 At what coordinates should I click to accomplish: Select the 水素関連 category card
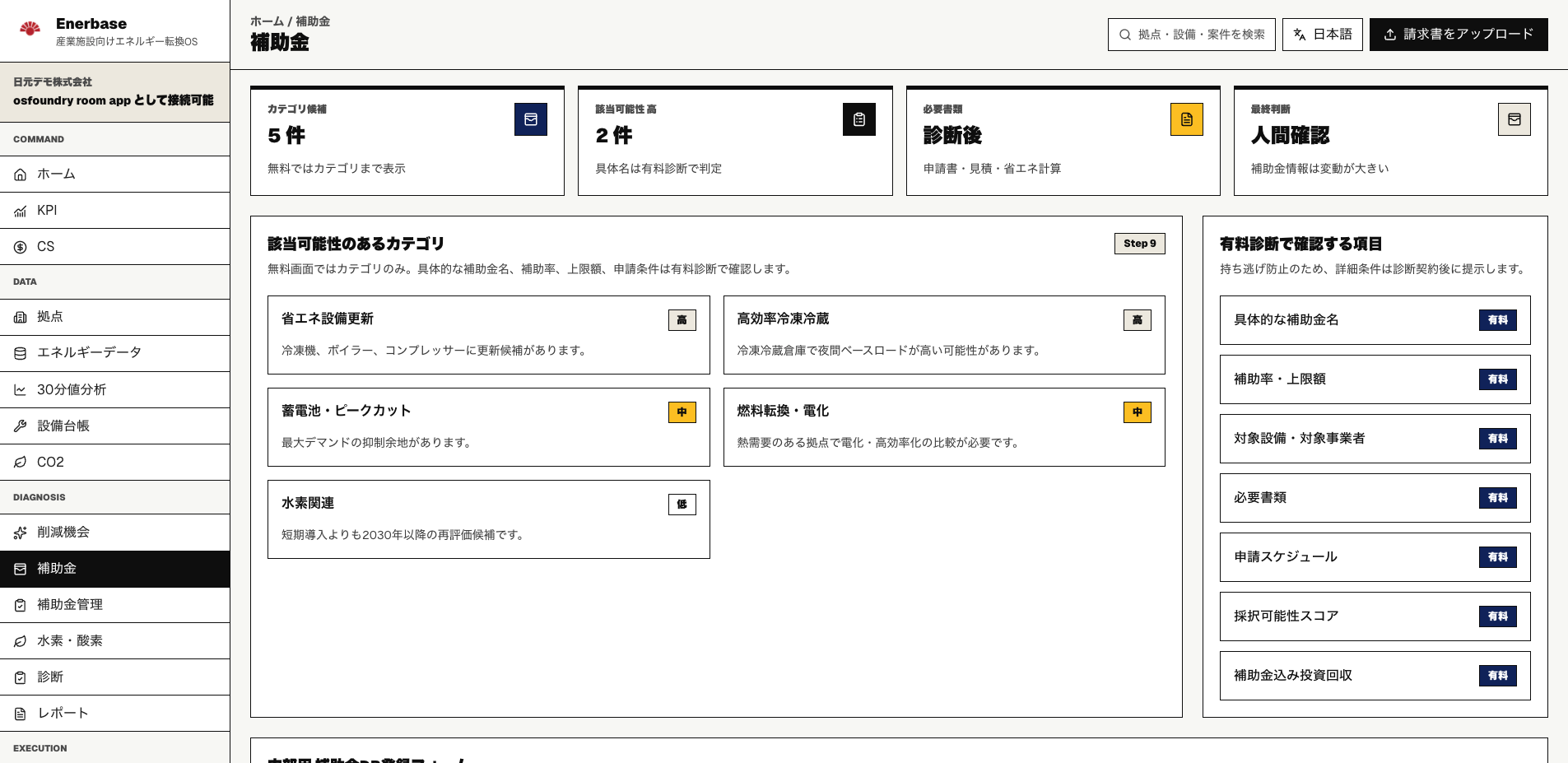488,519
